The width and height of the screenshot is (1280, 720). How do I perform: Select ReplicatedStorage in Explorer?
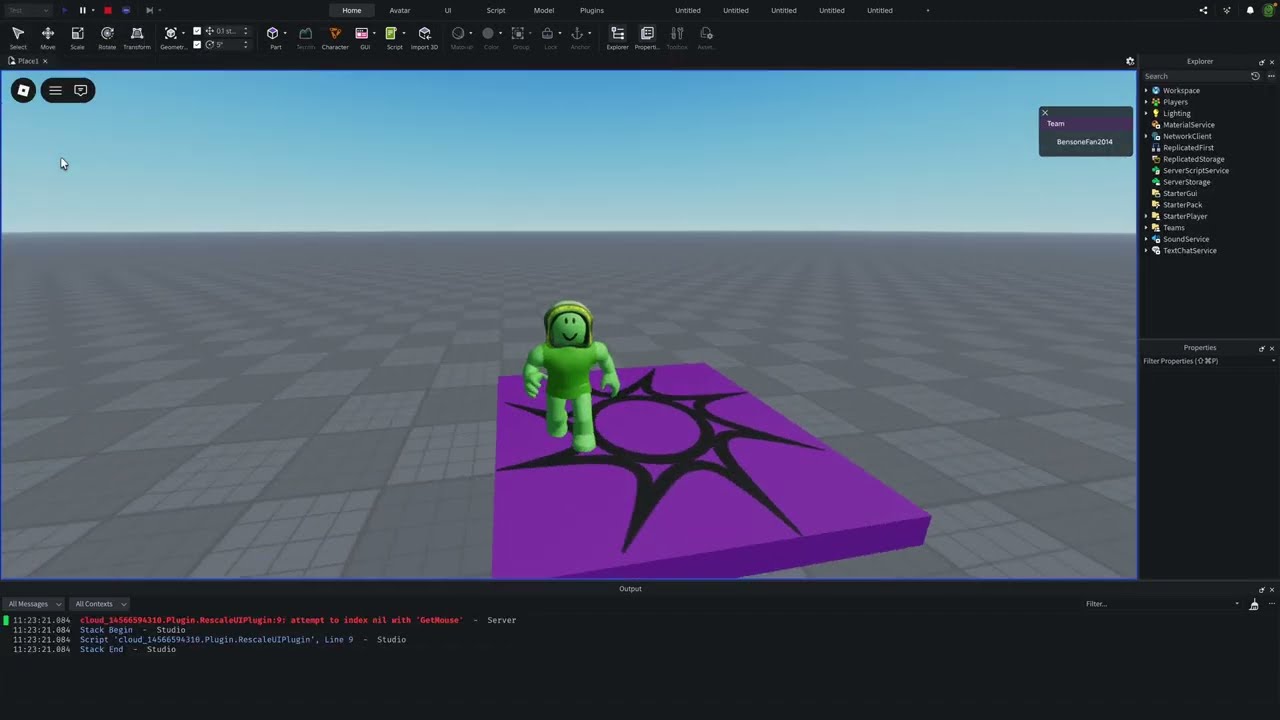(x=1193, y=159)
